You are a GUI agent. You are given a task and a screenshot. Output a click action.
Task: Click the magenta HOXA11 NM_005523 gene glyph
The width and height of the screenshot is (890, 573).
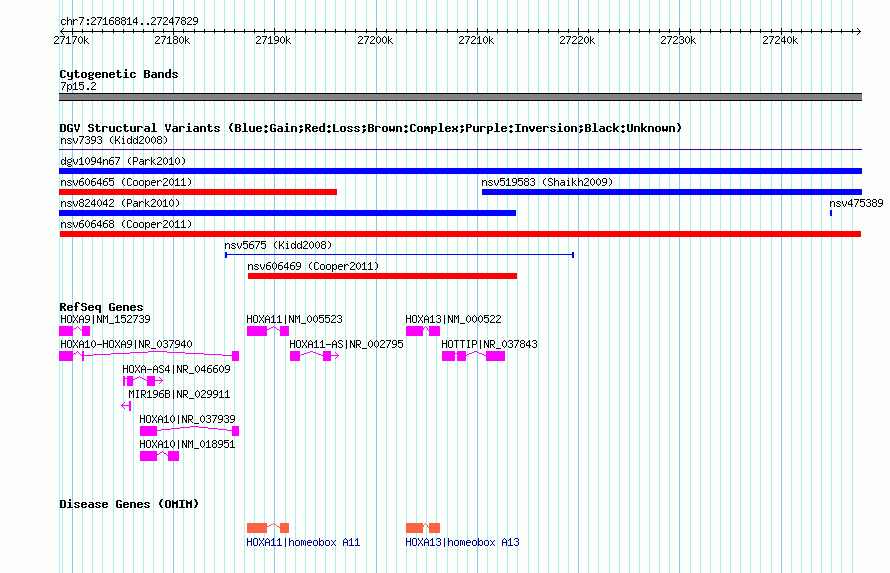[x=268, y=331]
